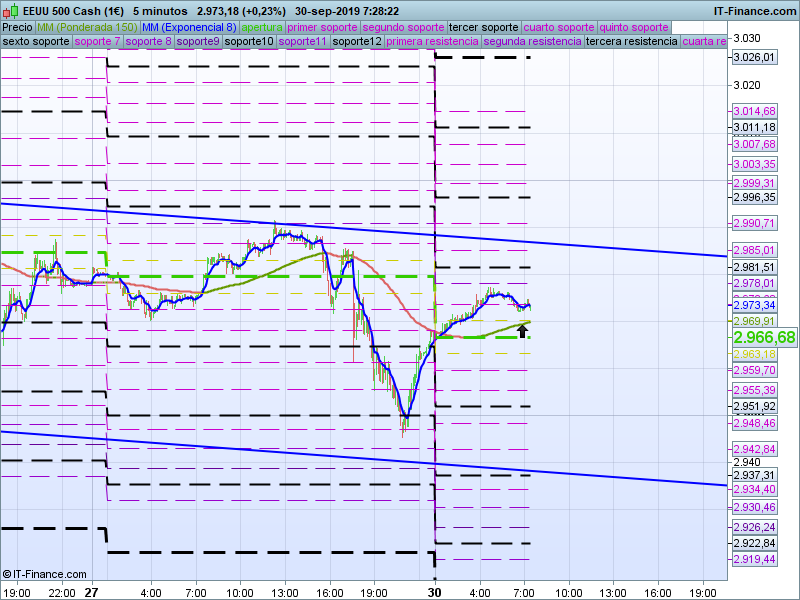800x600 pixels.
Task: Click the tercer soporte legend label
Action: tap(483, 27)
